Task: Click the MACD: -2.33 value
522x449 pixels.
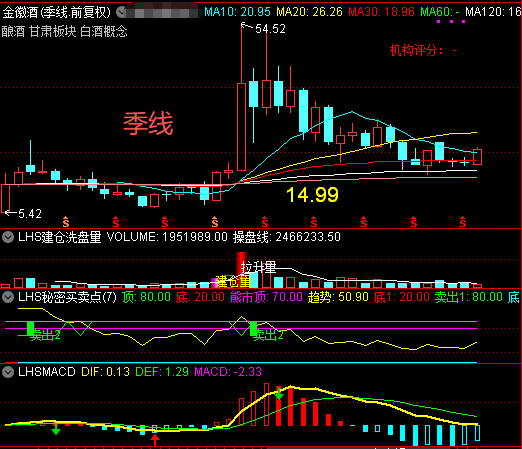Action: pos(228,372)
